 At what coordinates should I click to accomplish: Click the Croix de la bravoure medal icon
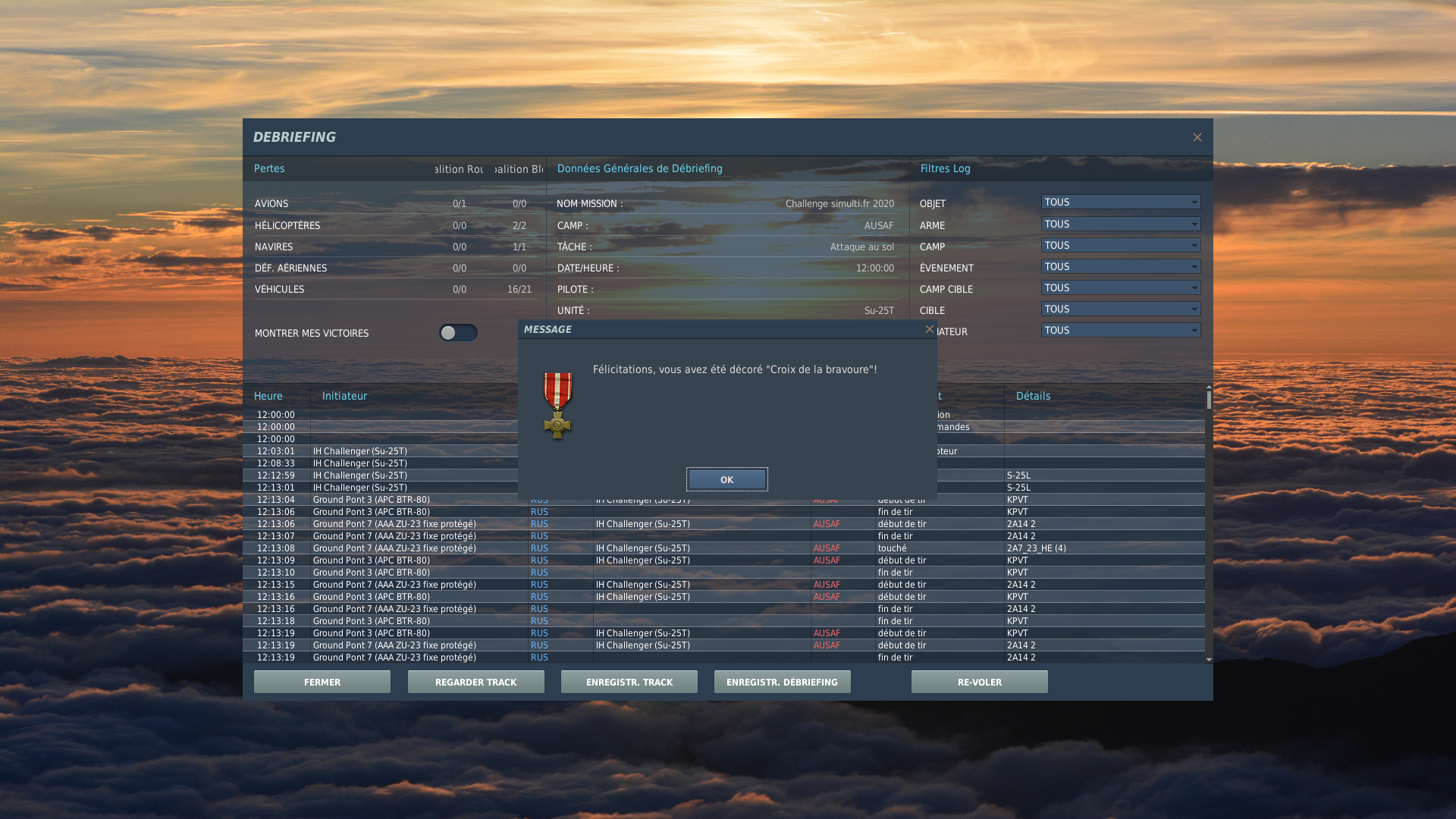click(557, 406)
